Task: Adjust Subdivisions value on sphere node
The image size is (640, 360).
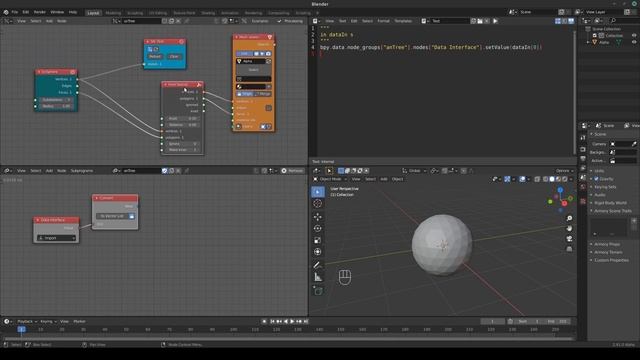Action: click(x=56, y=100)
